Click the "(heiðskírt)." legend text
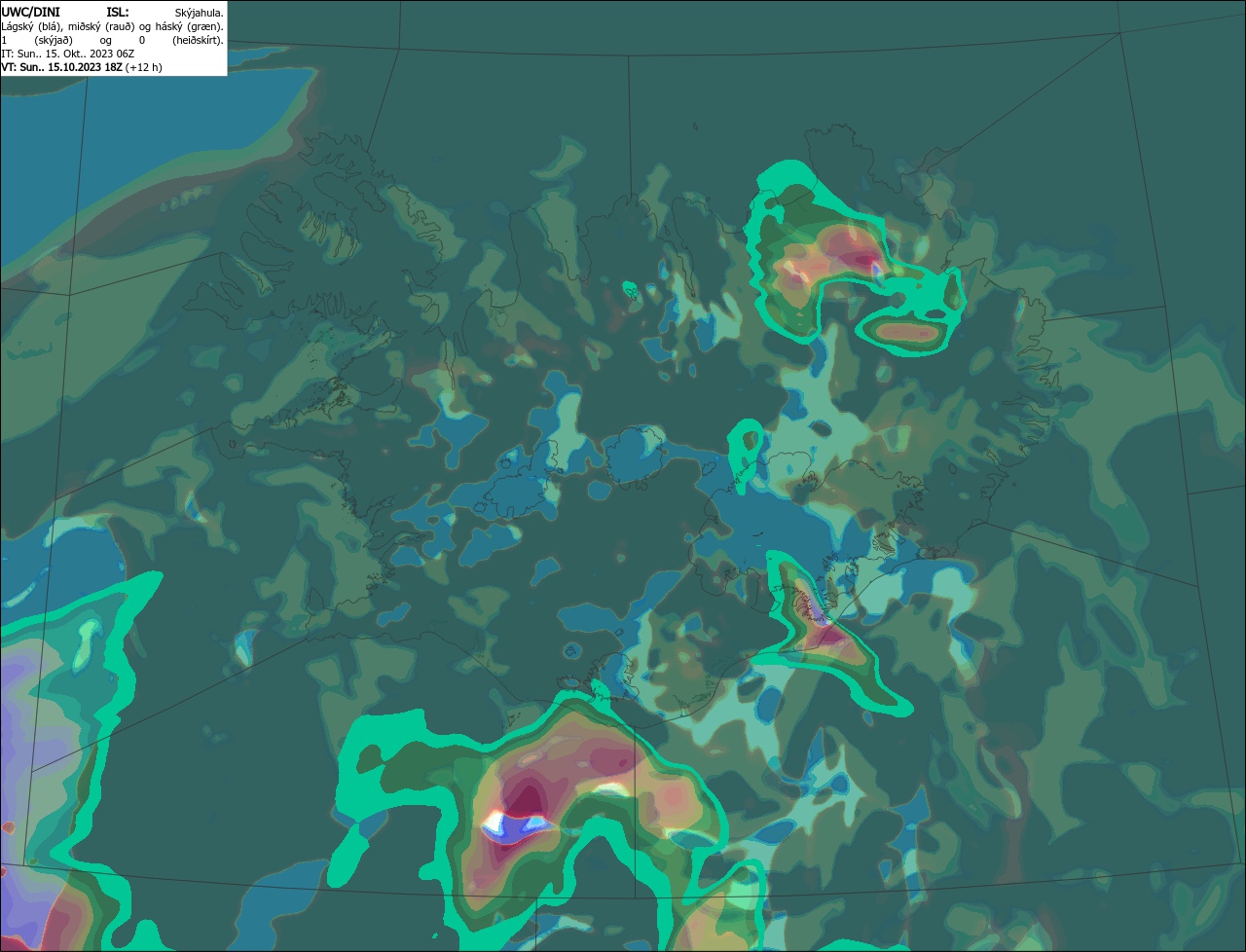 199,40
